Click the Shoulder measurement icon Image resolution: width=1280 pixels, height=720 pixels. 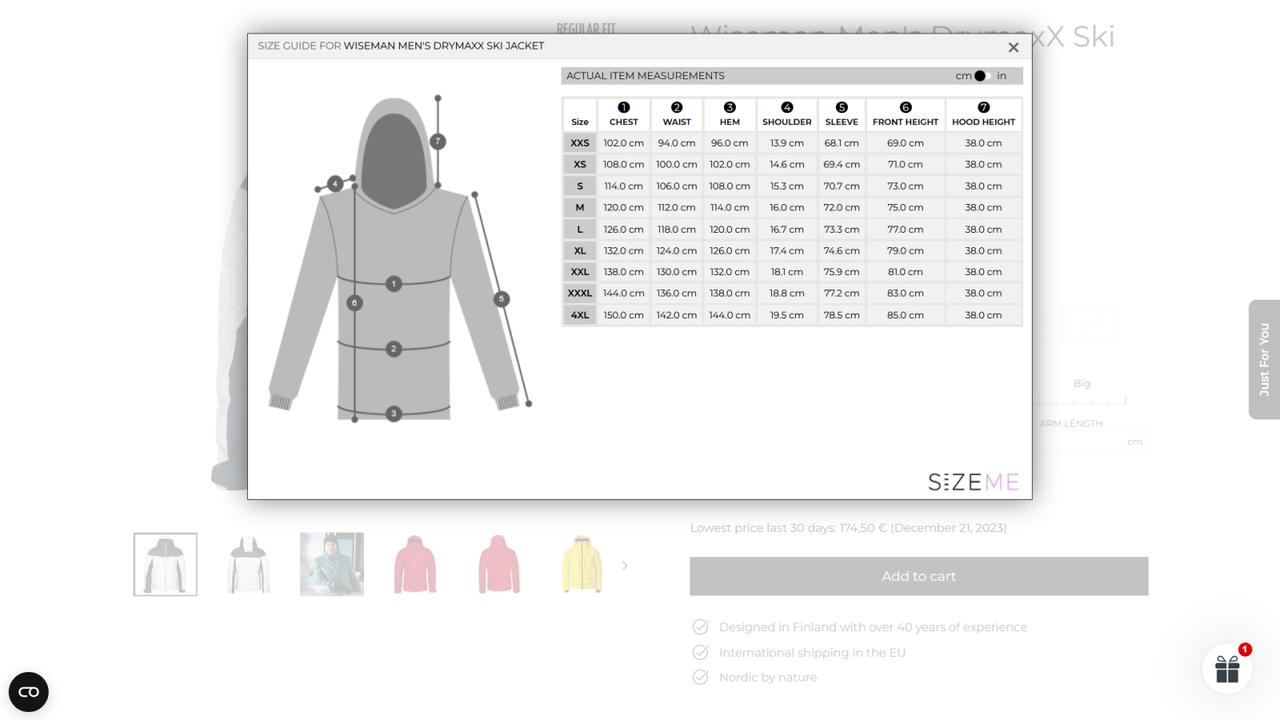(x=787, y=105)
